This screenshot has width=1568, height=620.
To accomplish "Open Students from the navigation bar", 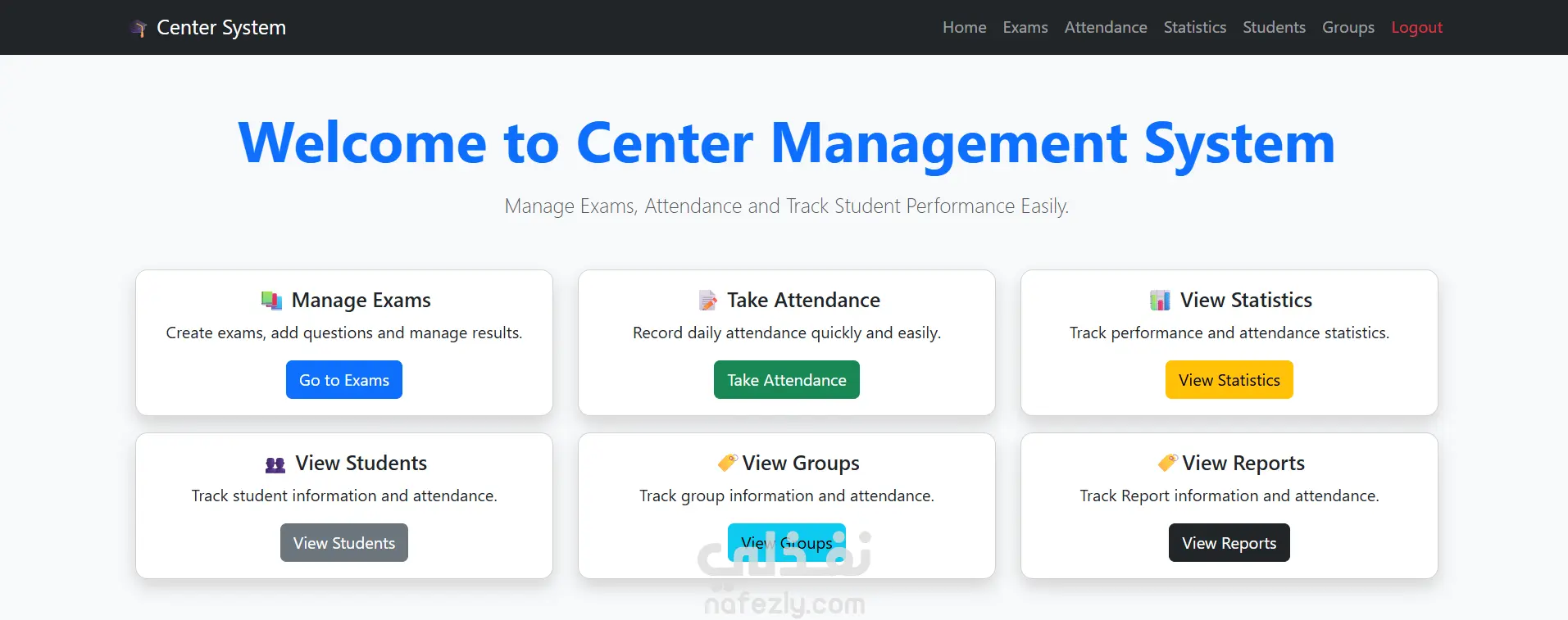I will pos(1274,28).
